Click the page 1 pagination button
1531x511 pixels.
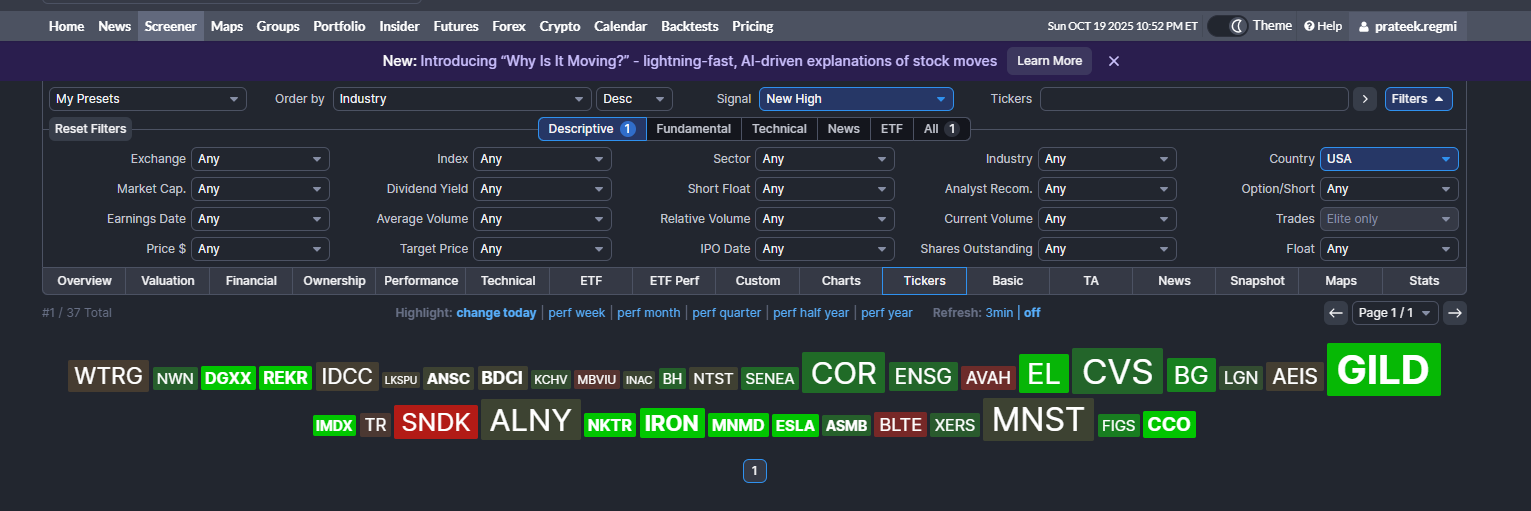click(x=755, y=471)
